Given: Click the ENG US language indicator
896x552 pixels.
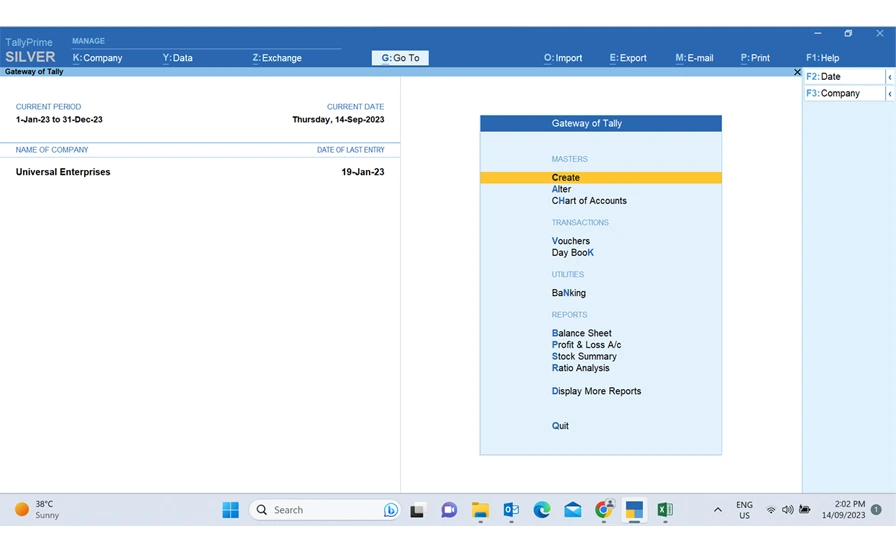Looking at the screenshot, I should pyautogui.click(x=744, y=510).
